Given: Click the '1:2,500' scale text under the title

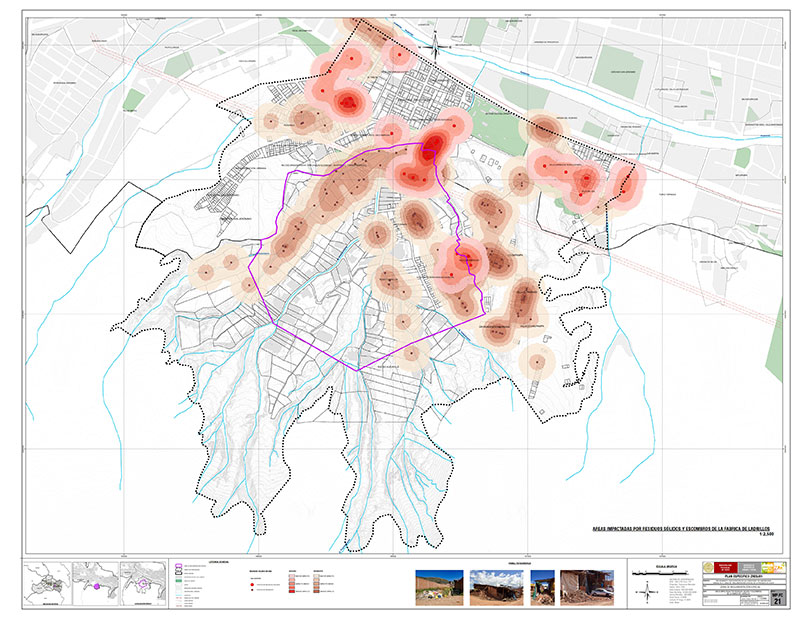Looking at the screenshot, I should [x=766, y=534].
